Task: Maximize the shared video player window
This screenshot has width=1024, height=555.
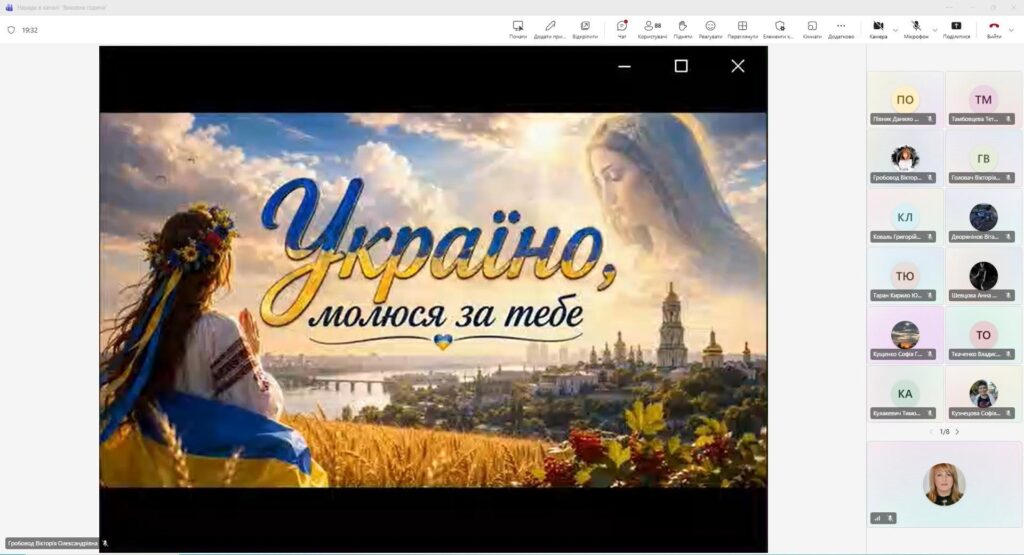Action: pos(681,66)
